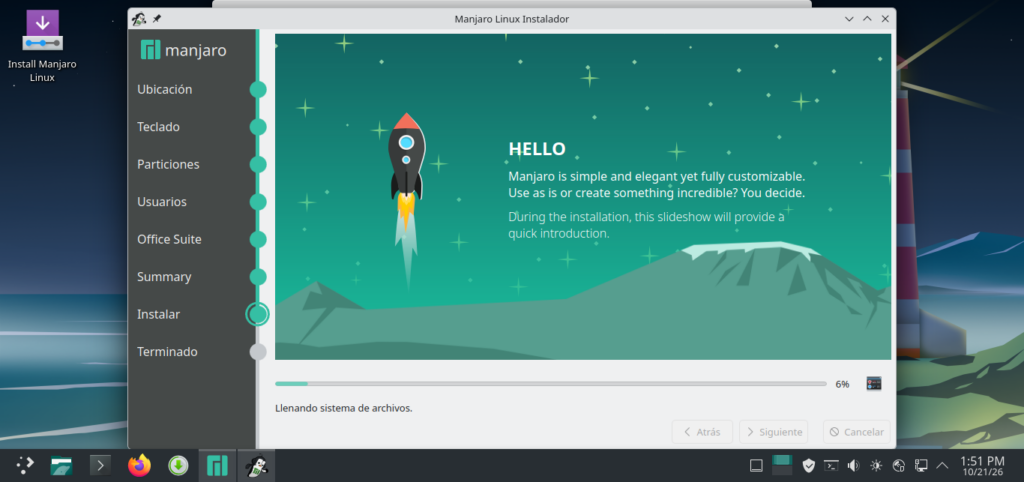Select the Particiones step in sidebar
1024x482 pixels.
(168, 165)
